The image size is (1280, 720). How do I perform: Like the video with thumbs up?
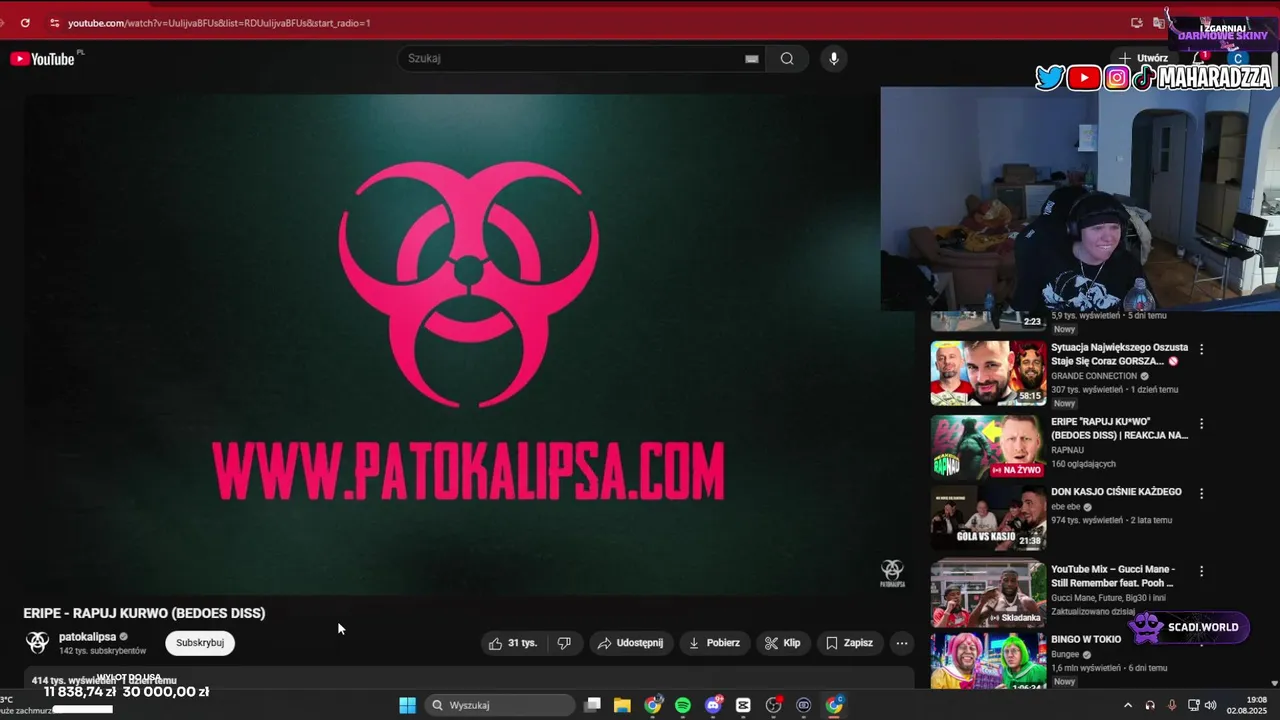coord(513,643)
